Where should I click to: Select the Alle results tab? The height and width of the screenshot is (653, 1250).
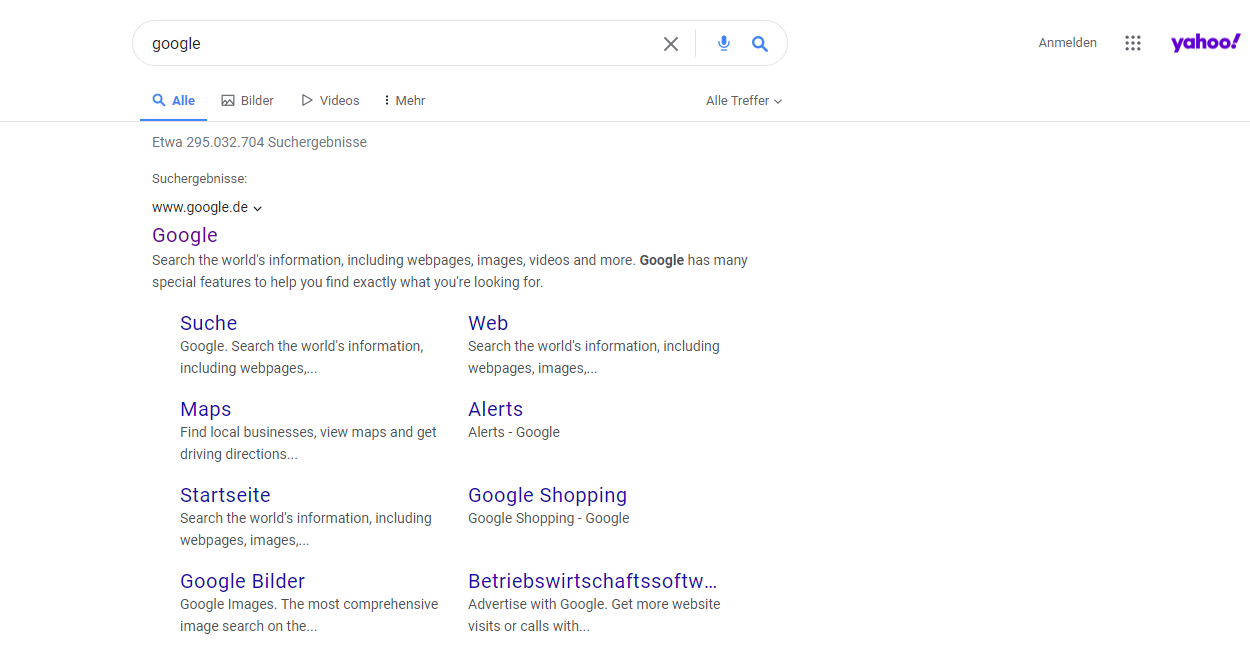point(174,101)
